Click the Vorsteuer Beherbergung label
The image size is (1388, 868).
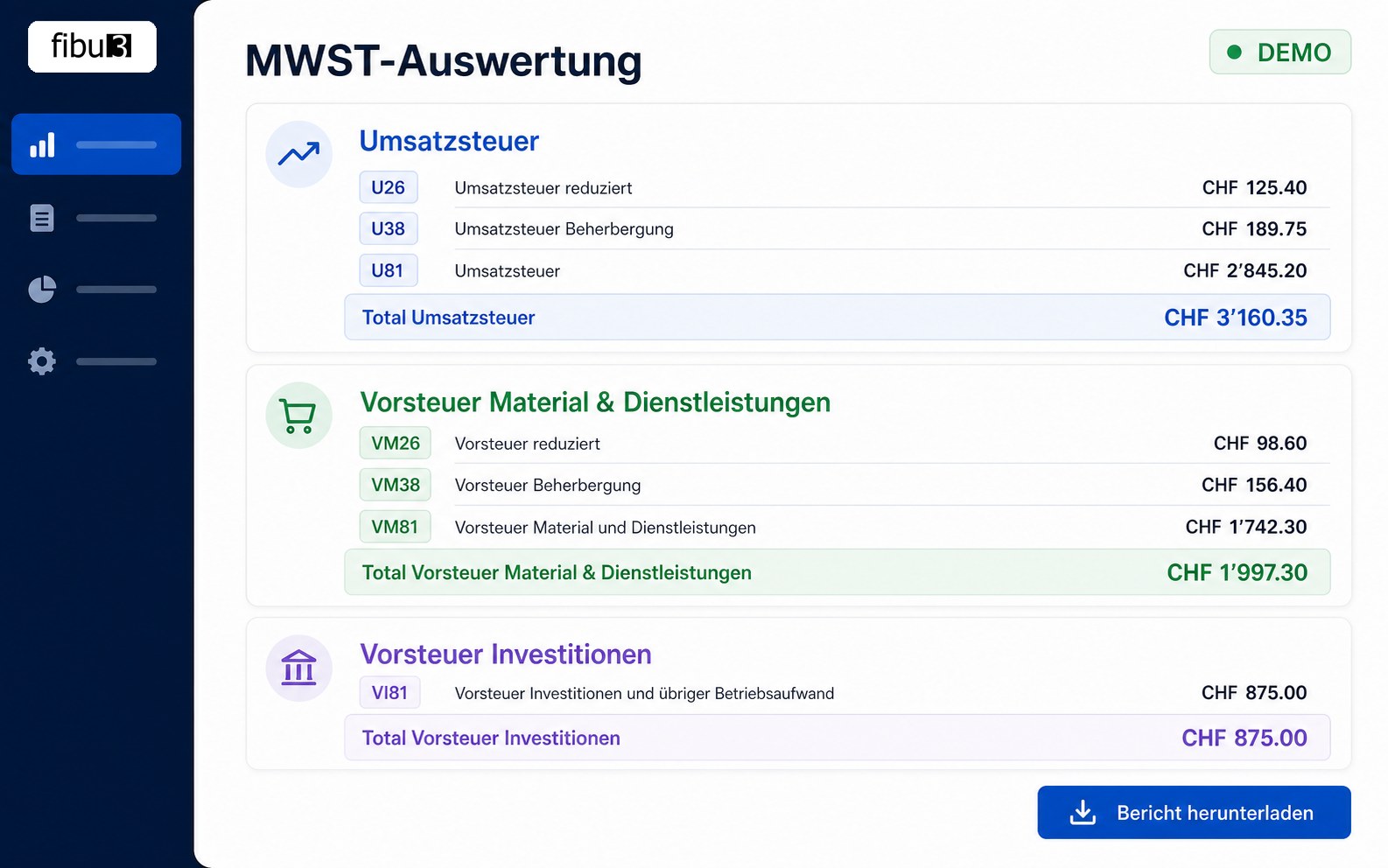[548, 486]
